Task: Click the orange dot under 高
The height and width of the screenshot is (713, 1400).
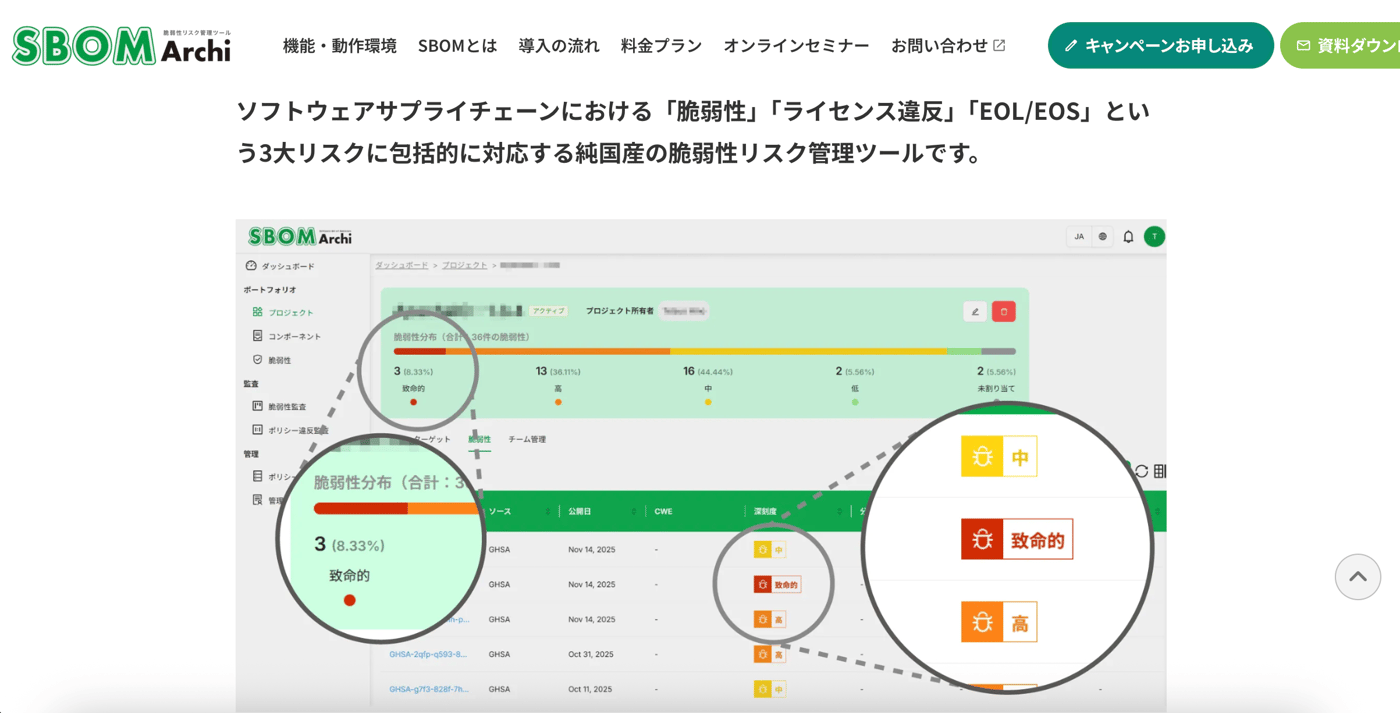Action: [x=558, y=402]
